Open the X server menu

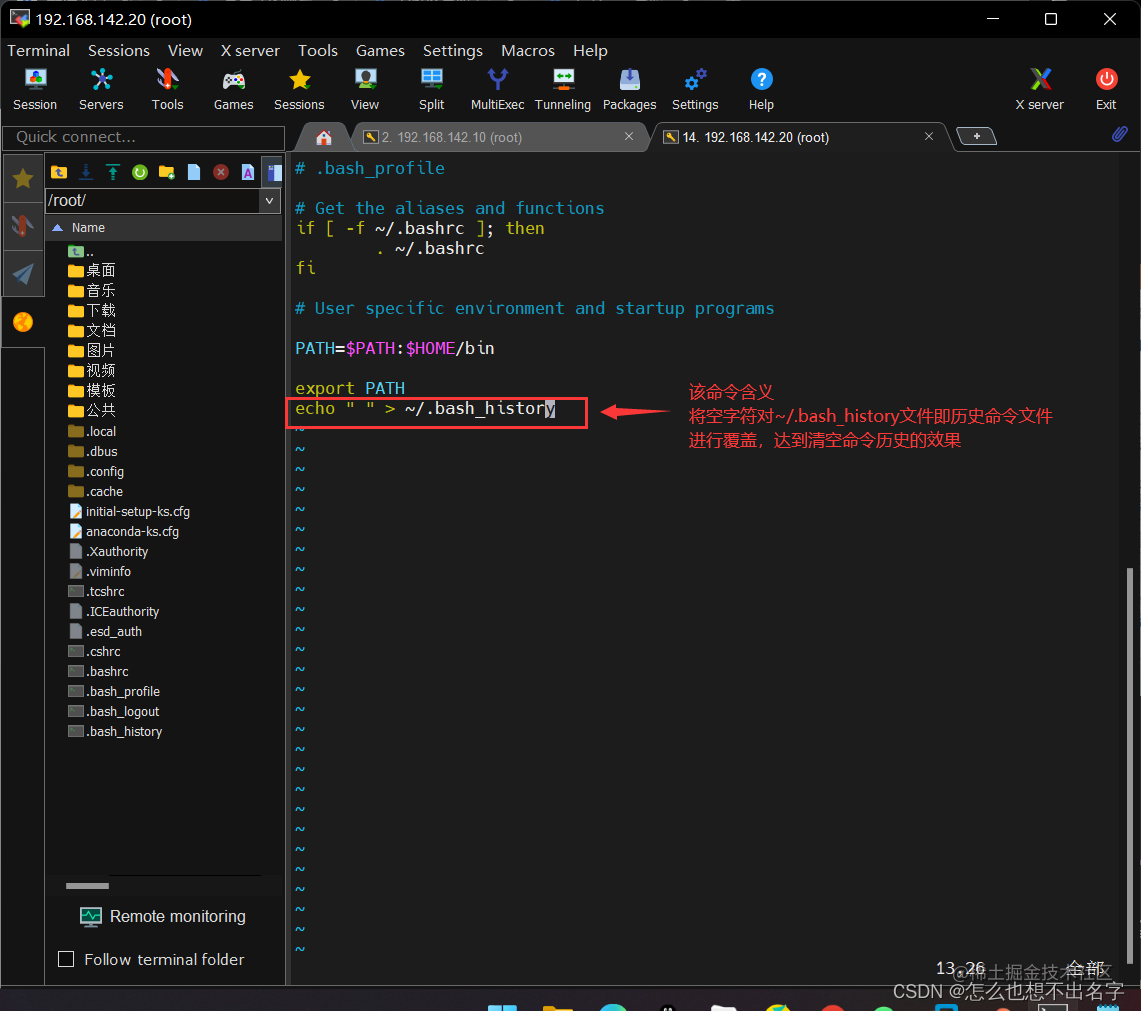250,50
